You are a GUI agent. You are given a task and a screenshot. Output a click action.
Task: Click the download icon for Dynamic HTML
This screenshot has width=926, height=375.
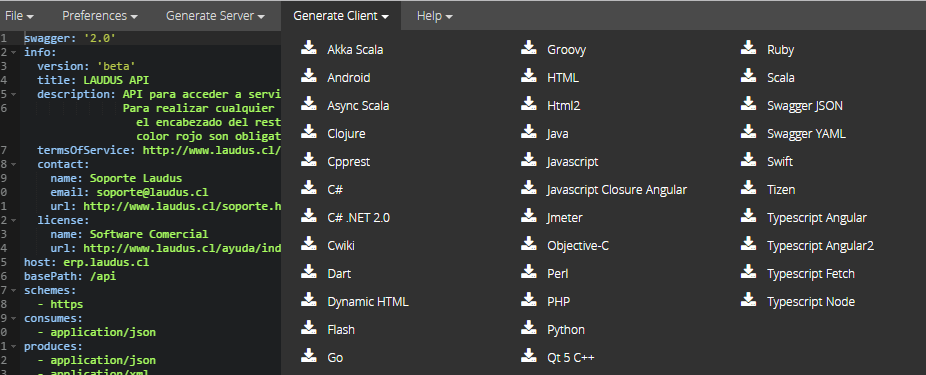pos(309,300)
